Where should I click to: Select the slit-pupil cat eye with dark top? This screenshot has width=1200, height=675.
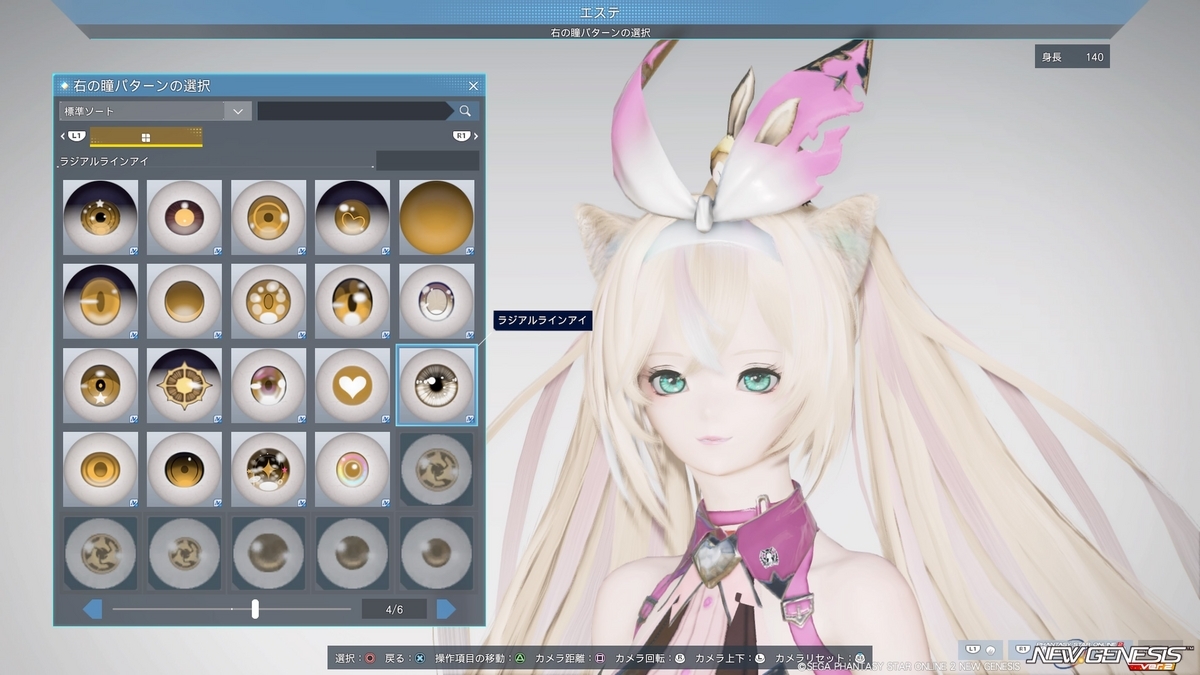click(101, 301)
